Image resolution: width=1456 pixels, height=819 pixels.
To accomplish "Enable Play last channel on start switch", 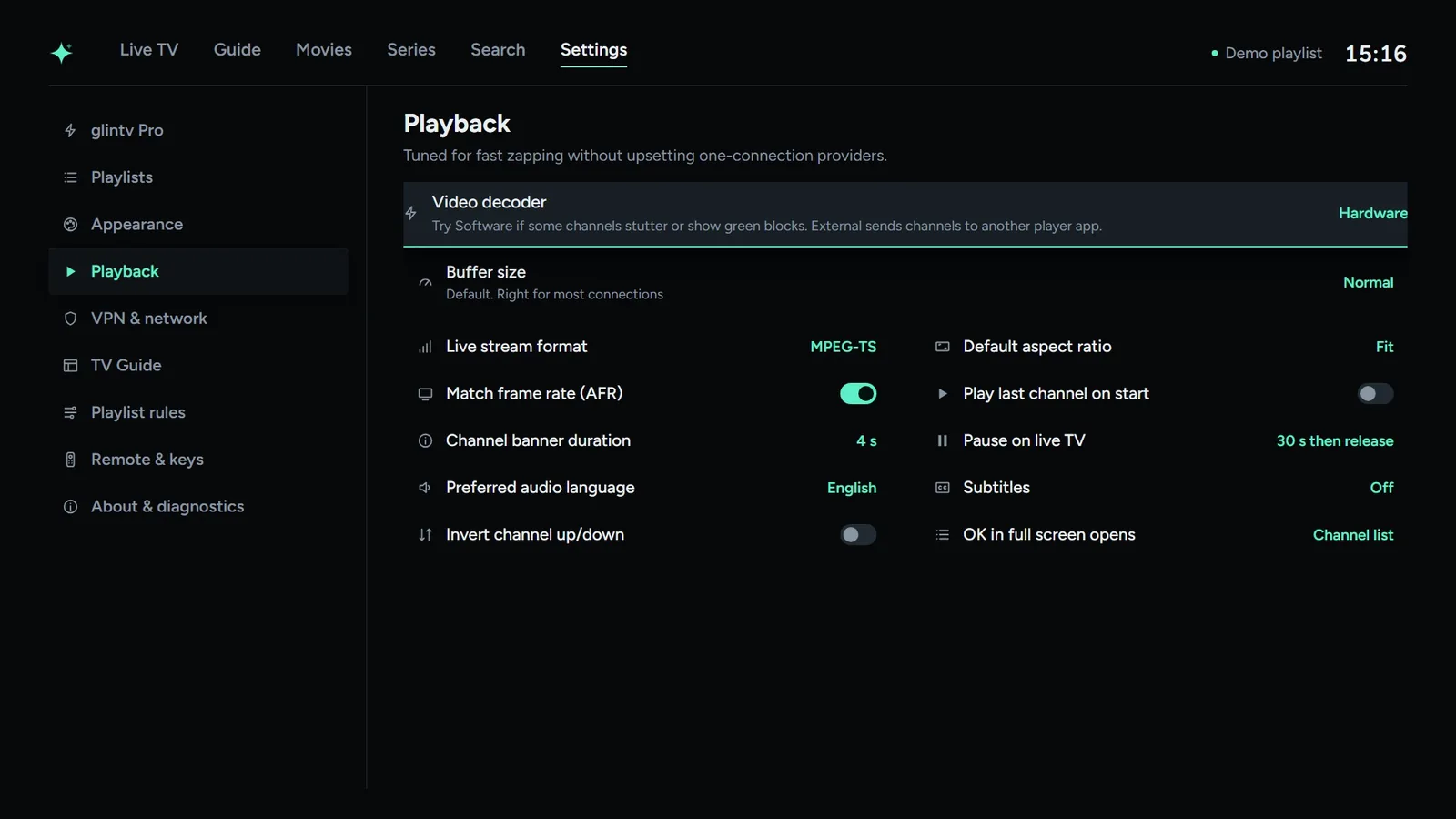I will pos(1375,394).
